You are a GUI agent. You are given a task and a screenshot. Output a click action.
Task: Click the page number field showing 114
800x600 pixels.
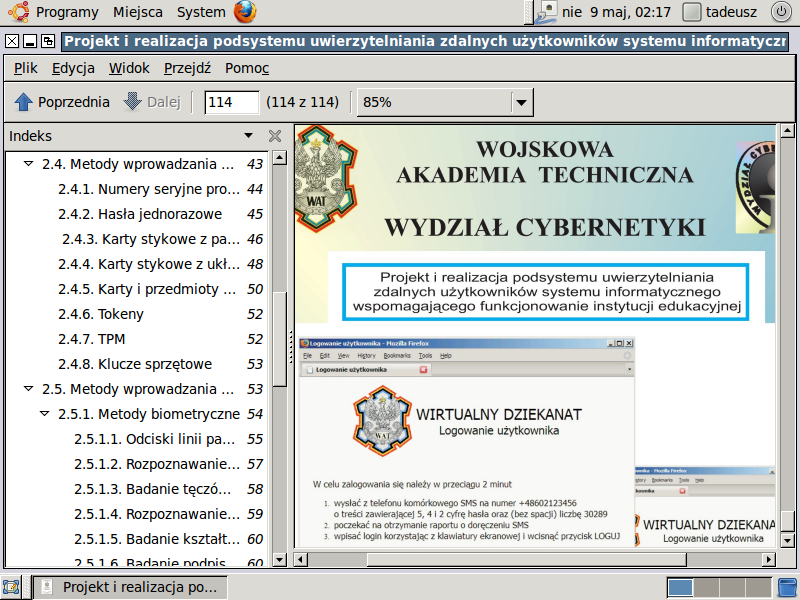pyautogui.click(x=231, y=102)
